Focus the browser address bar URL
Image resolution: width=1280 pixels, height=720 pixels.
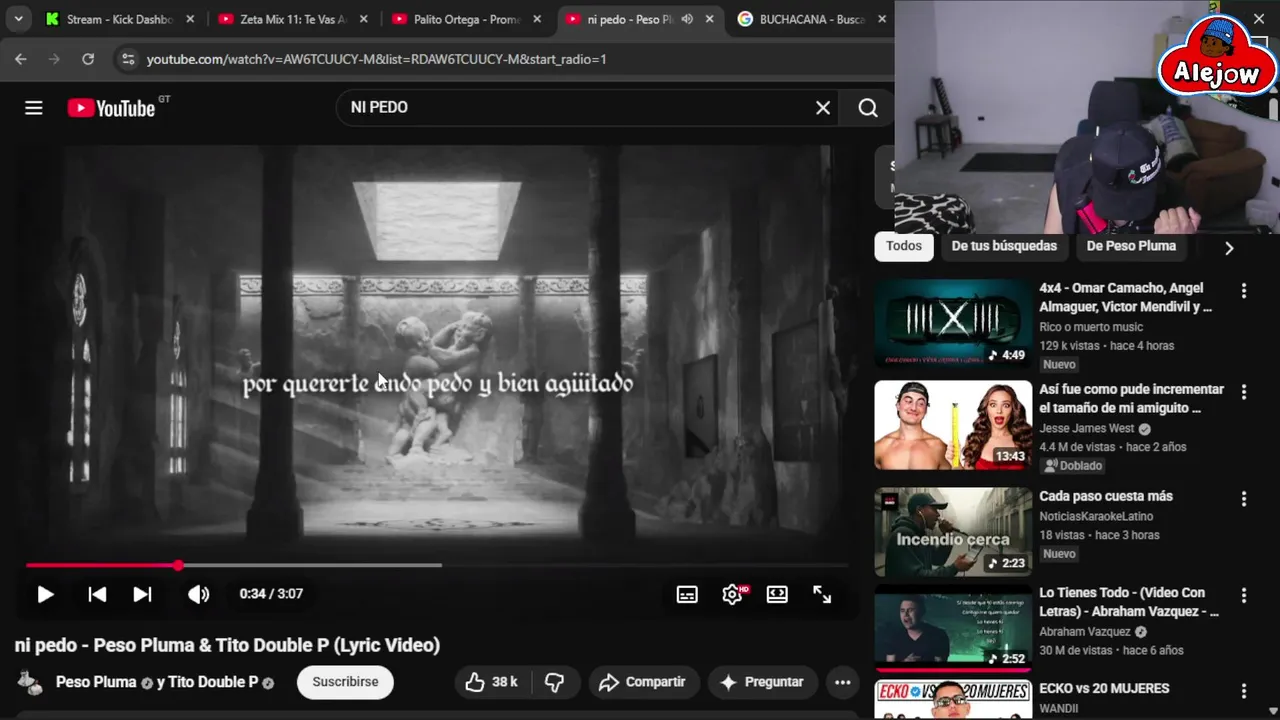(376, 59)
